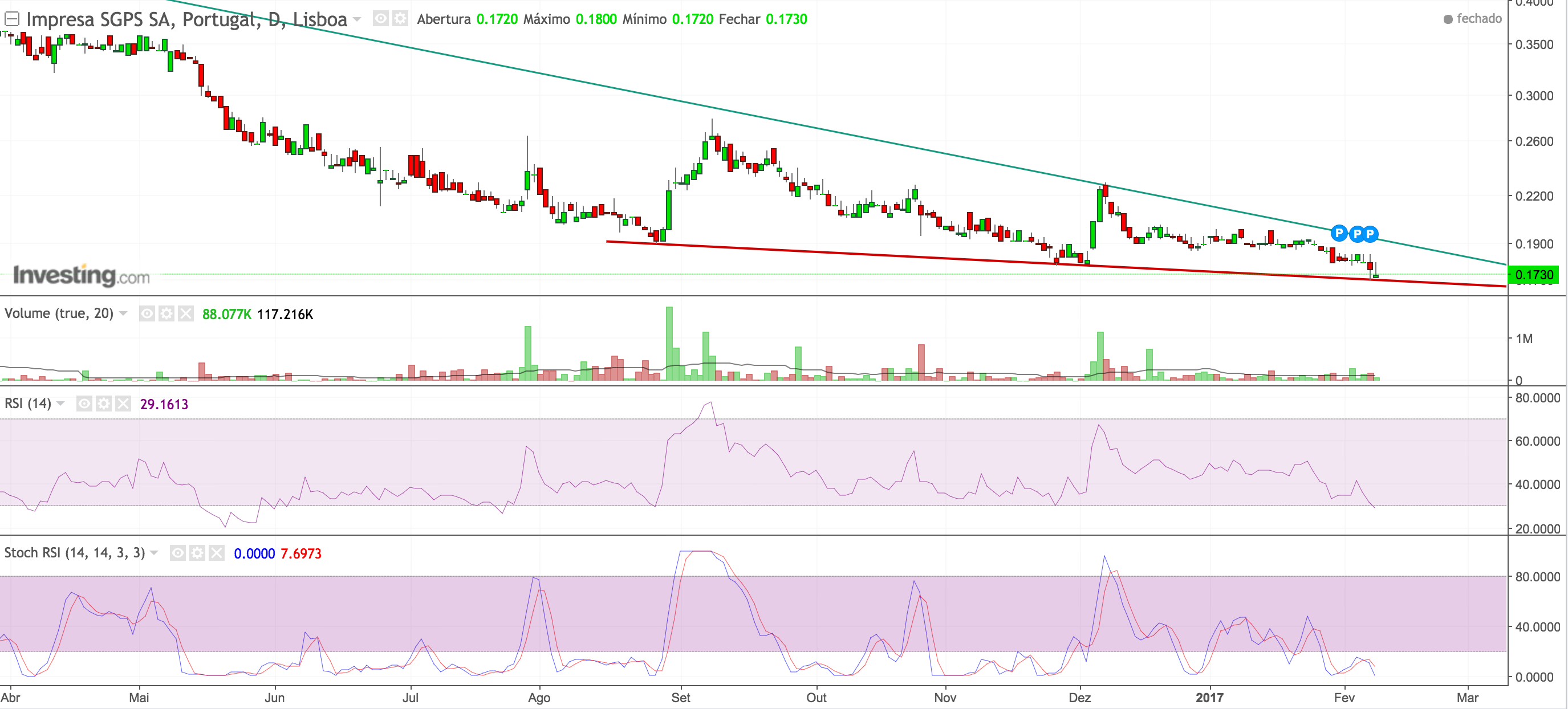Toggle visibility eye for Impresa SGPS series
Screen dimensions: 1568x709
[x=380, y=19]
